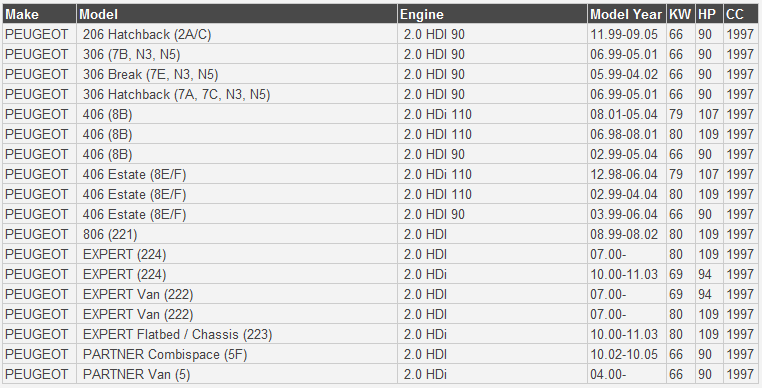This screenshot has width=762, height=388.
Task: Click the 306 Break (7E, N3, N5) cell
Action: click(x=237, y=74)
